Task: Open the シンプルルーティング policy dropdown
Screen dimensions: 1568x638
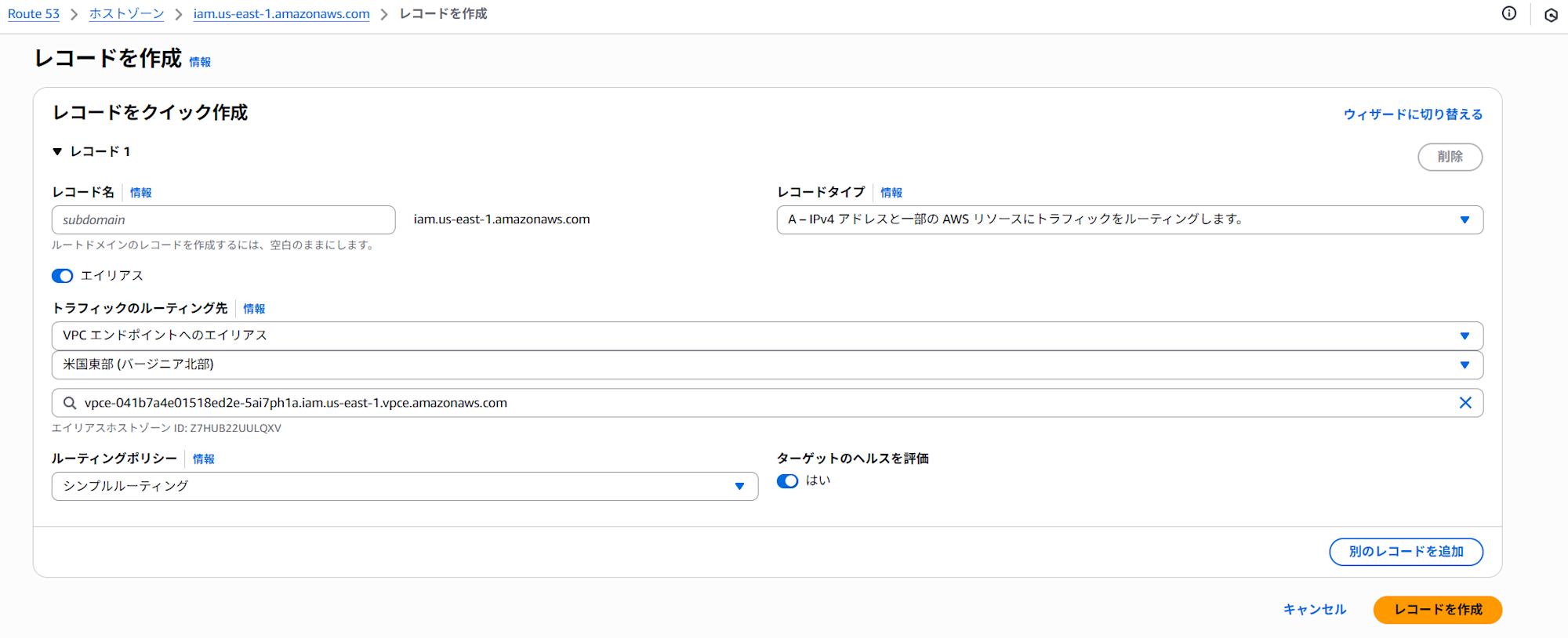Action: pos(405,486)
